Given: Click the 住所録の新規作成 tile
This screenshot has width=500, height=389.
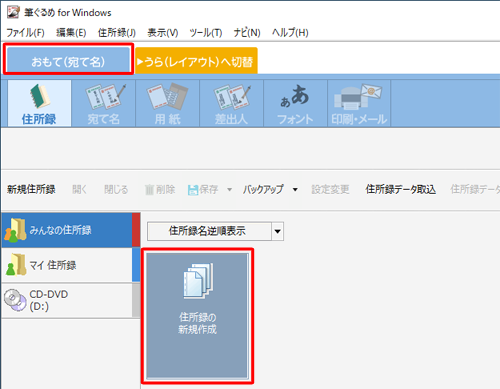Looking at the screenshot, I should point(197,316).
